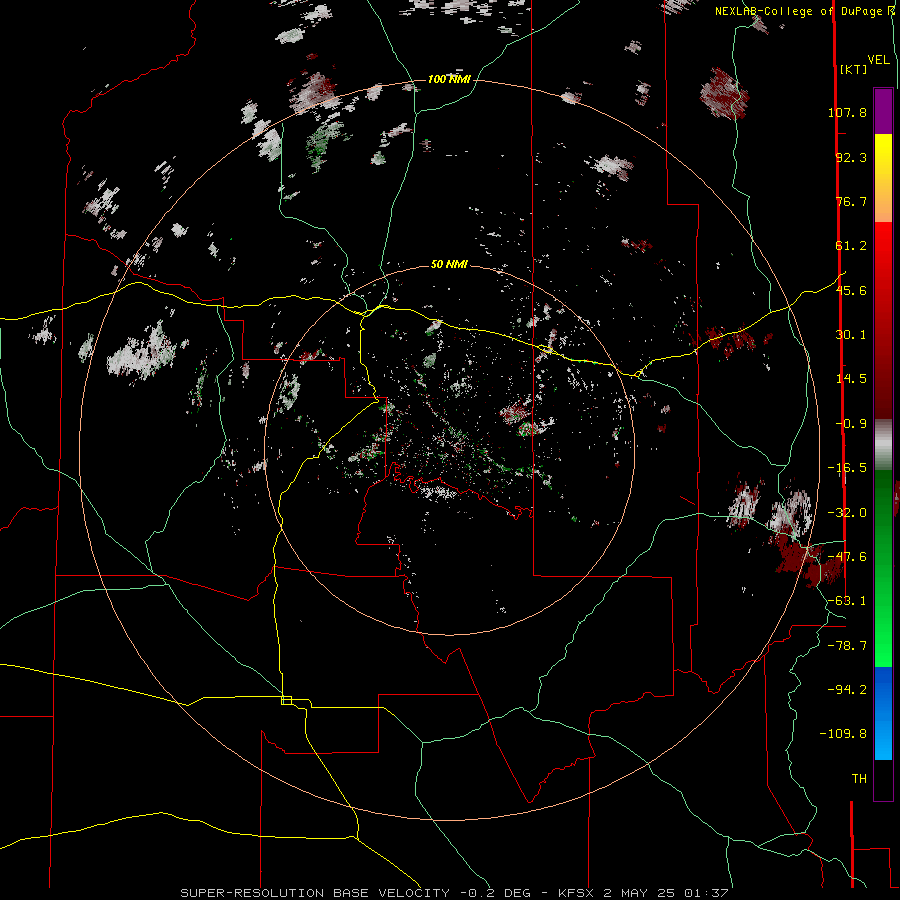Click the "TH" legend label

[859, 779]
